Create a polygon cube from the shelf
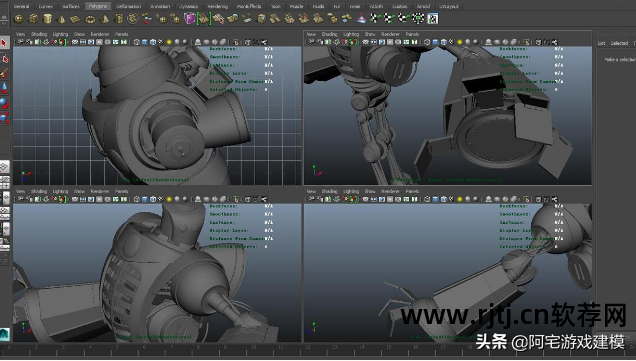Viewport: 636px width, 361px height. click(x=34, y=19)
